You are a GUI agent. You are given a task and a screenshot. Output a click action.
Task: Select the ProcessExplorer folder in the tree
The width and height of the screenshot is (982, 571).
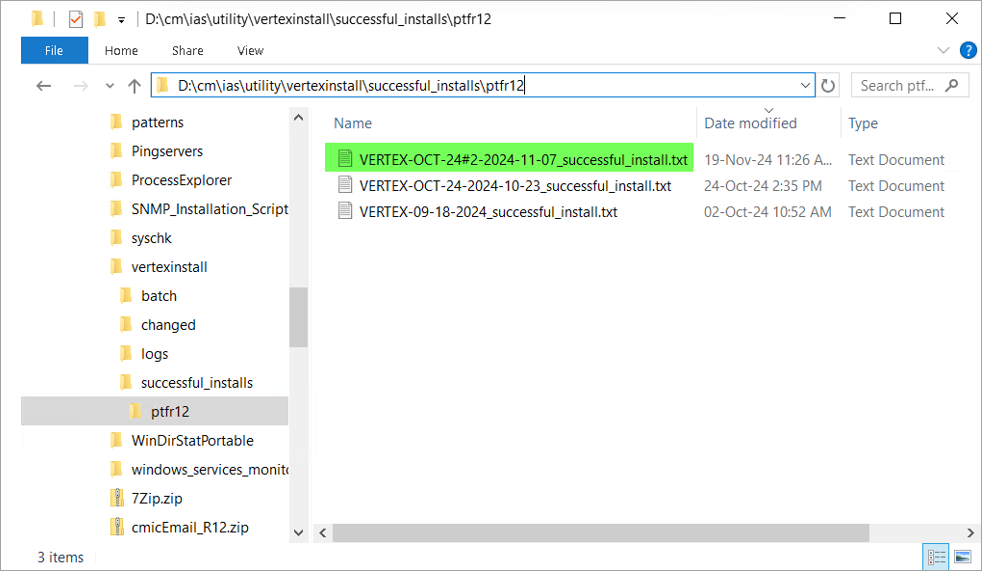click(181, 180)
